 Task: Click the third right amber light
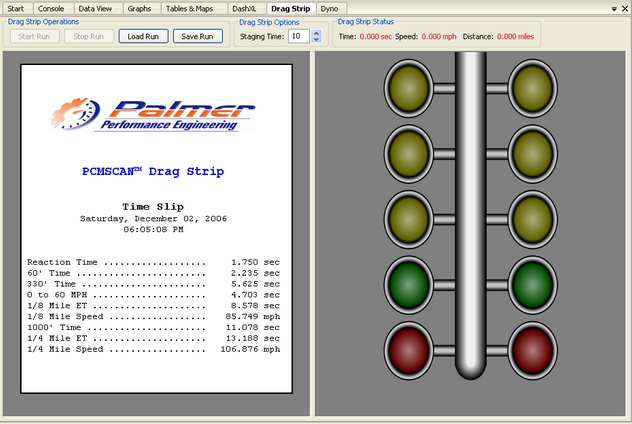click(x=532, y=219)
